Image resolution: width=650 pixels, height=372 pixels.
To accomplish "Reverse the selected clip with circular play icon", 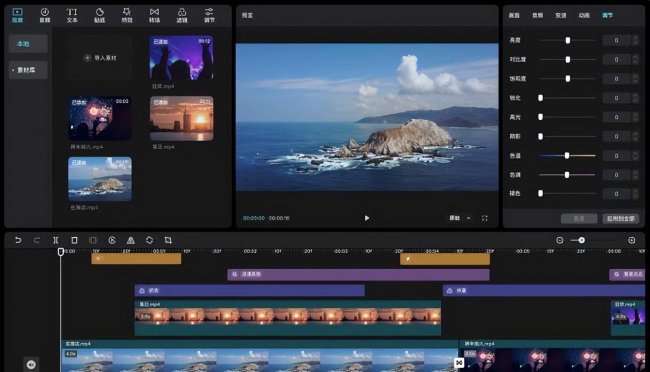I will pos(112,240).
